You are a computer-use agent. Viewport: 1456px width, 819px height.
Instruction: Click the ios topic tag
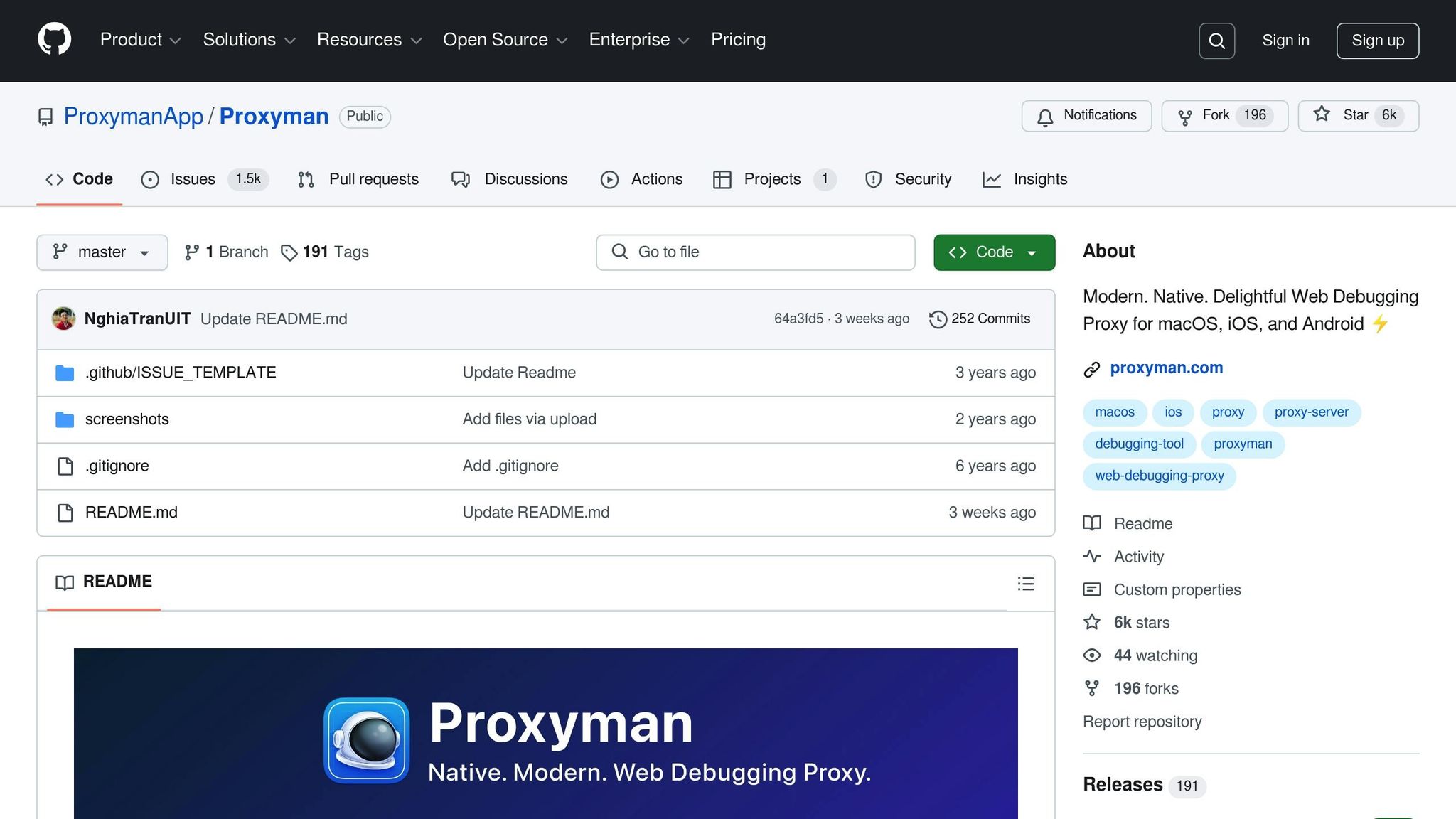[1173, 412]
